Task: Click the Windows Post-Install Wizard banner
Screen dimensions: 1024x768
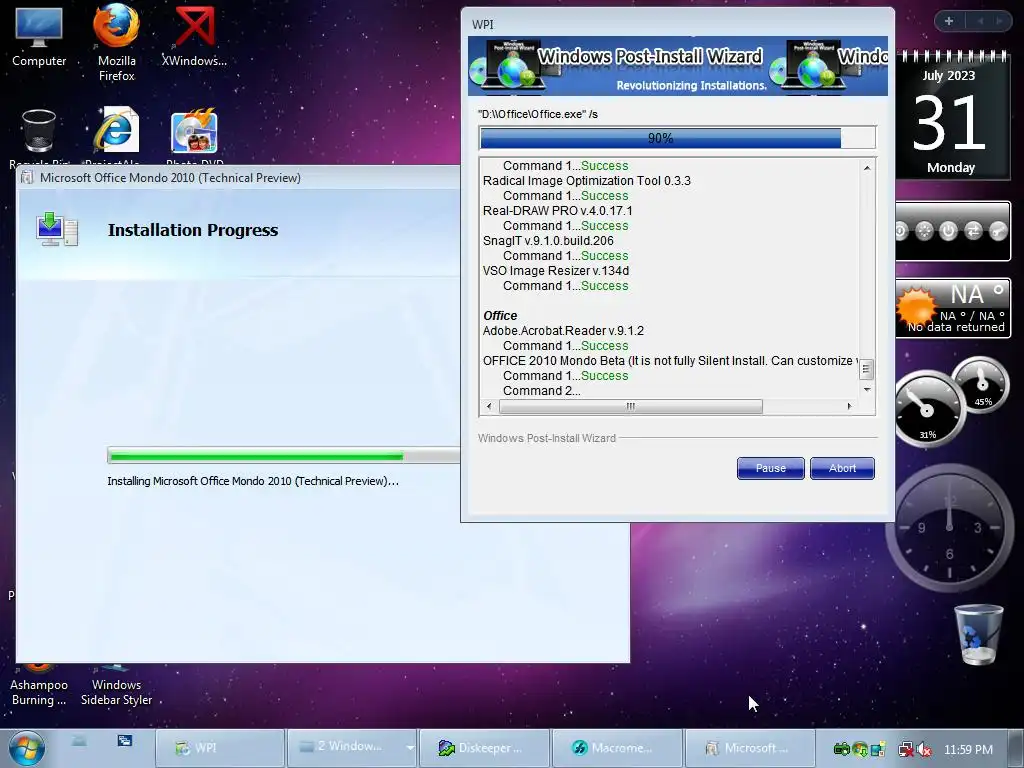Action: 678,66
